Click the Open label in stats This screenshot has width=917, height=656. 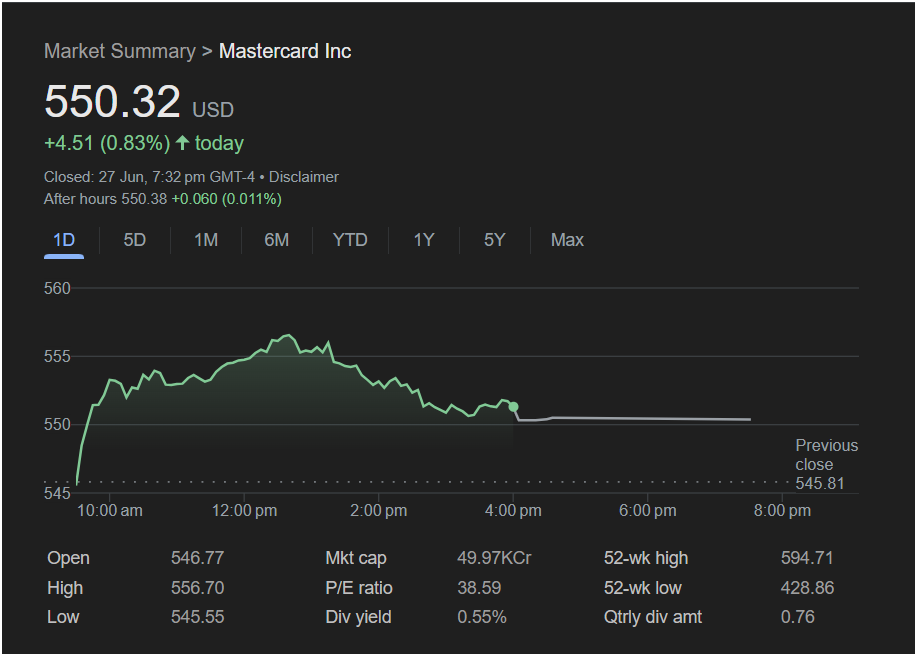pyautogui.click(x=68, y=558)
